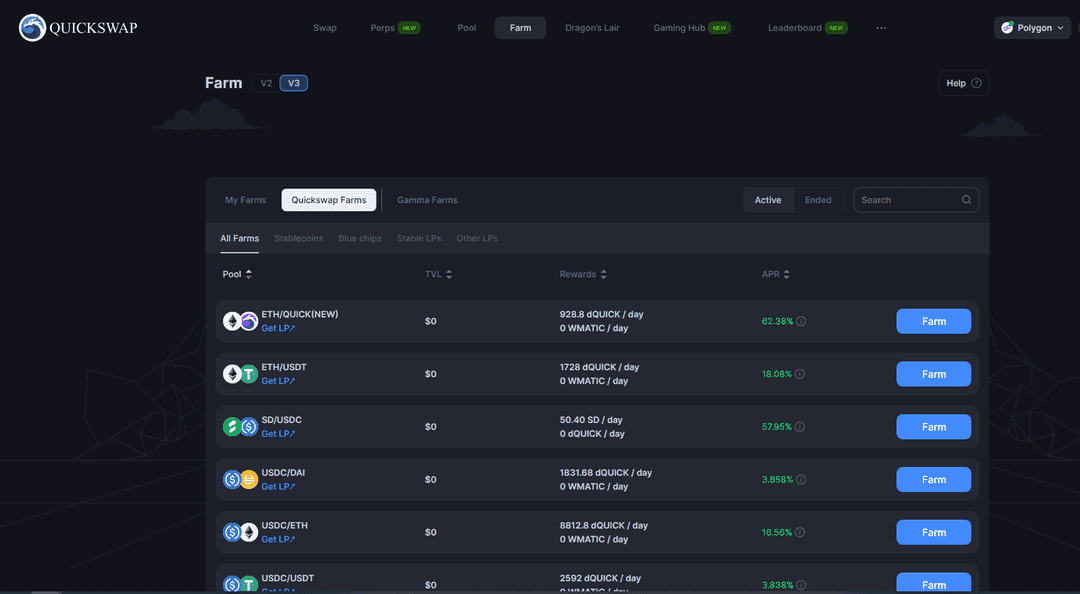The image size is (1080, 594).
Task: Click the ETH/USDT token pair icons
Action: pos(239,373)
